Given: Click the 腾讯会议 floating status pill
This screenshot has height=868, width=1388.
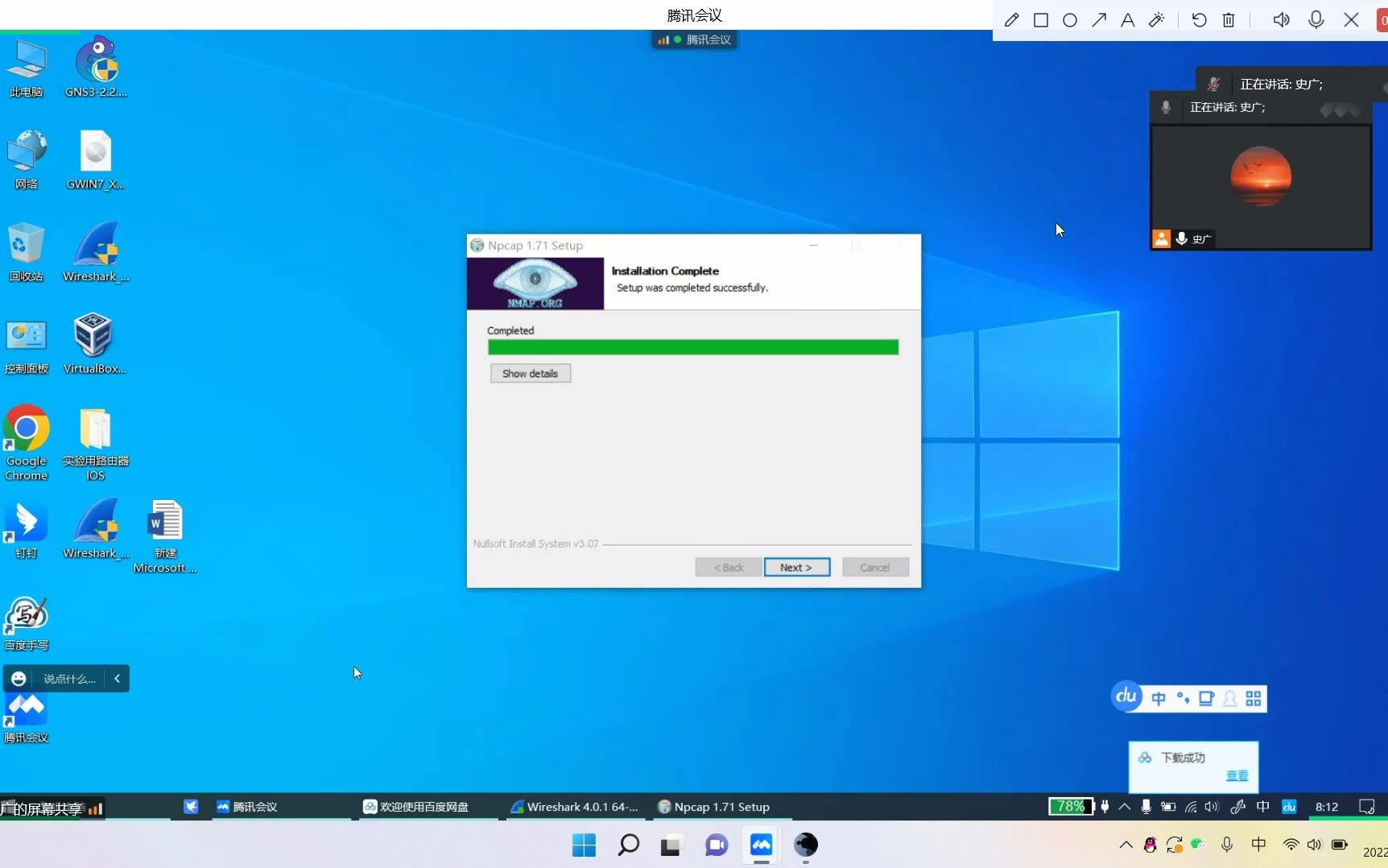Looking at the screenshot, I should pos(694,39).
